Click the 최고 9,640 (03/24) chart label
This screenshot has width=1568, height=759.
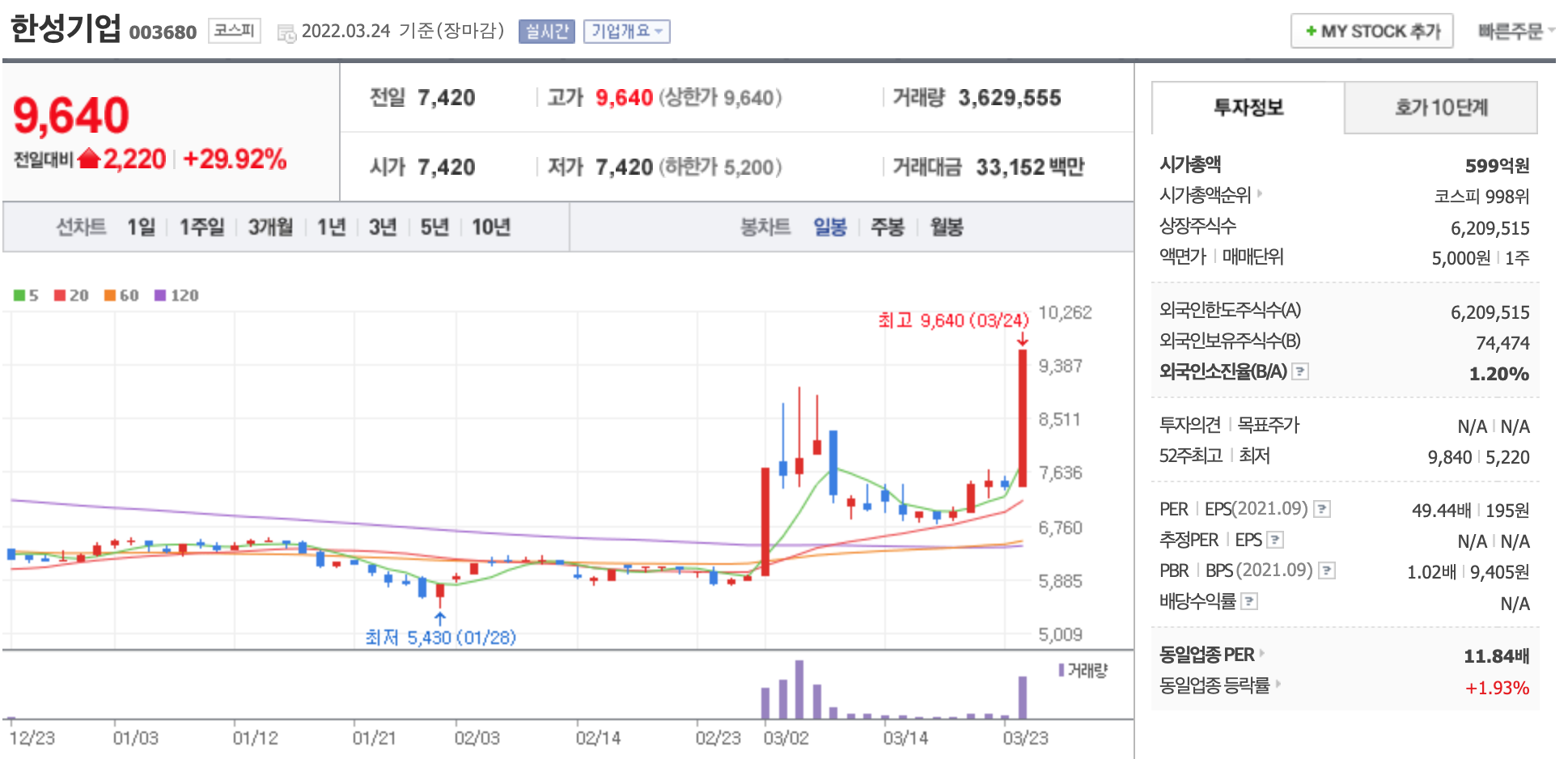click(x=953, y=320)
